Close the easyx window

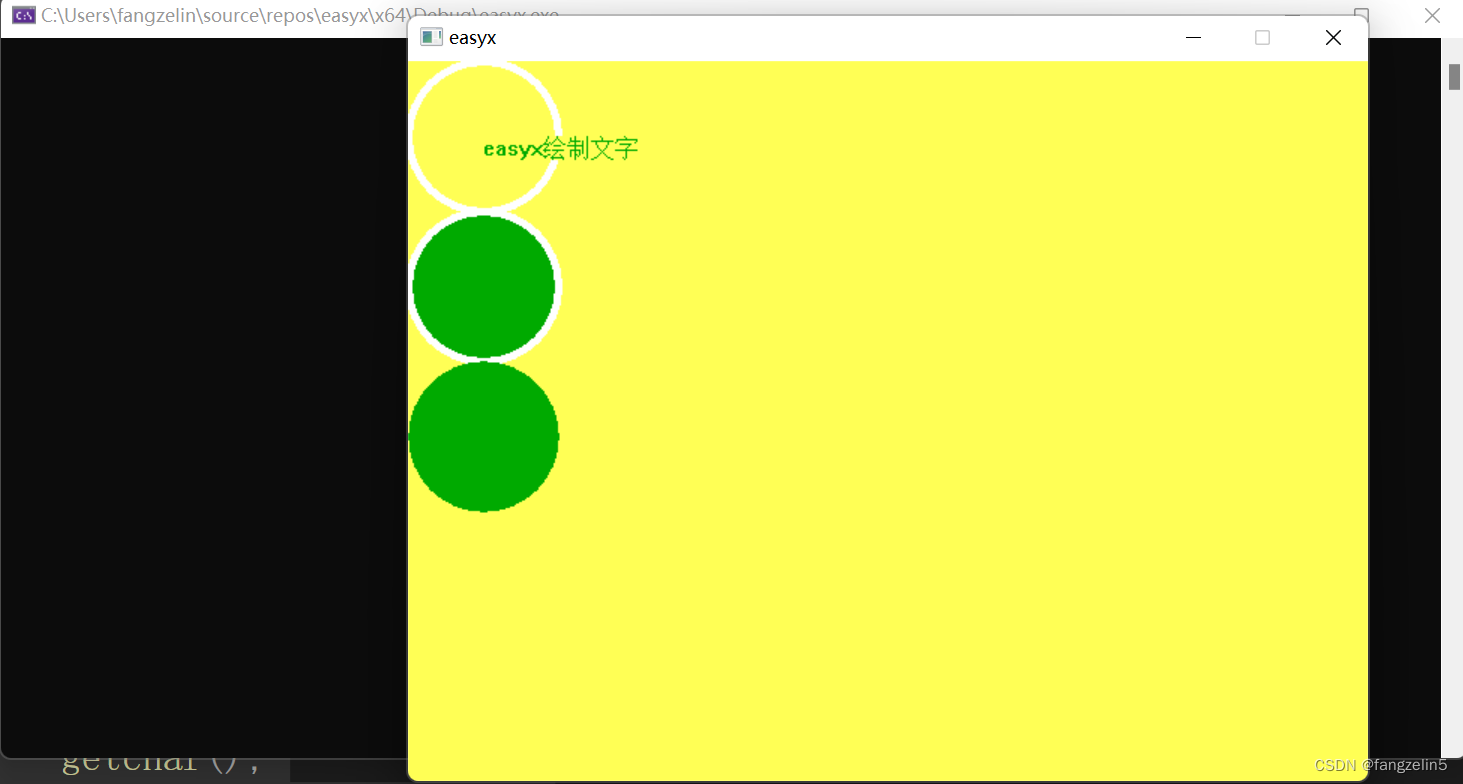(1333, 38)
